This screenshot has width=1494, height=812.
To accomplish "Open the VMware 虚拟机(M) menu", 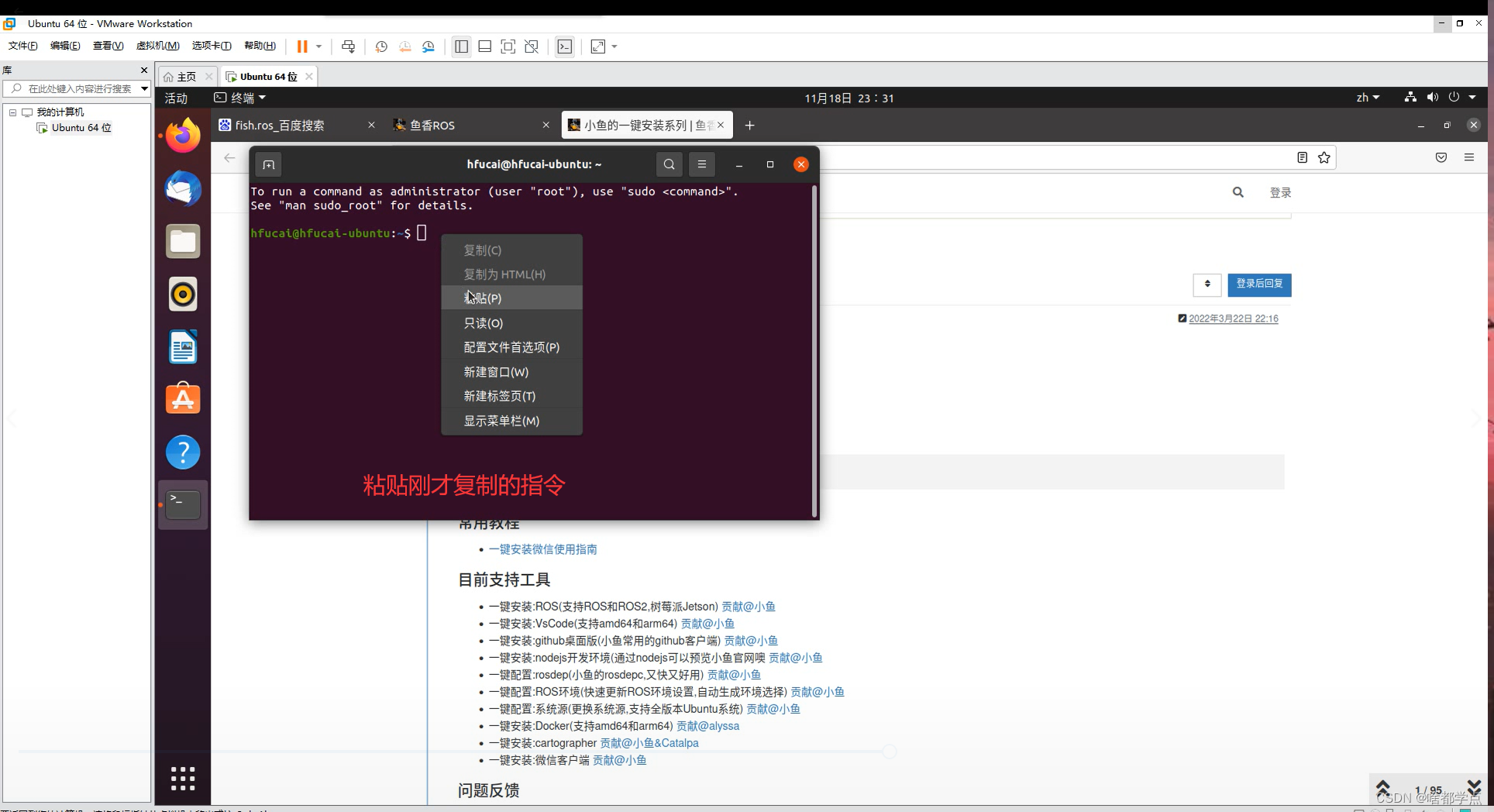I will 158,46.
